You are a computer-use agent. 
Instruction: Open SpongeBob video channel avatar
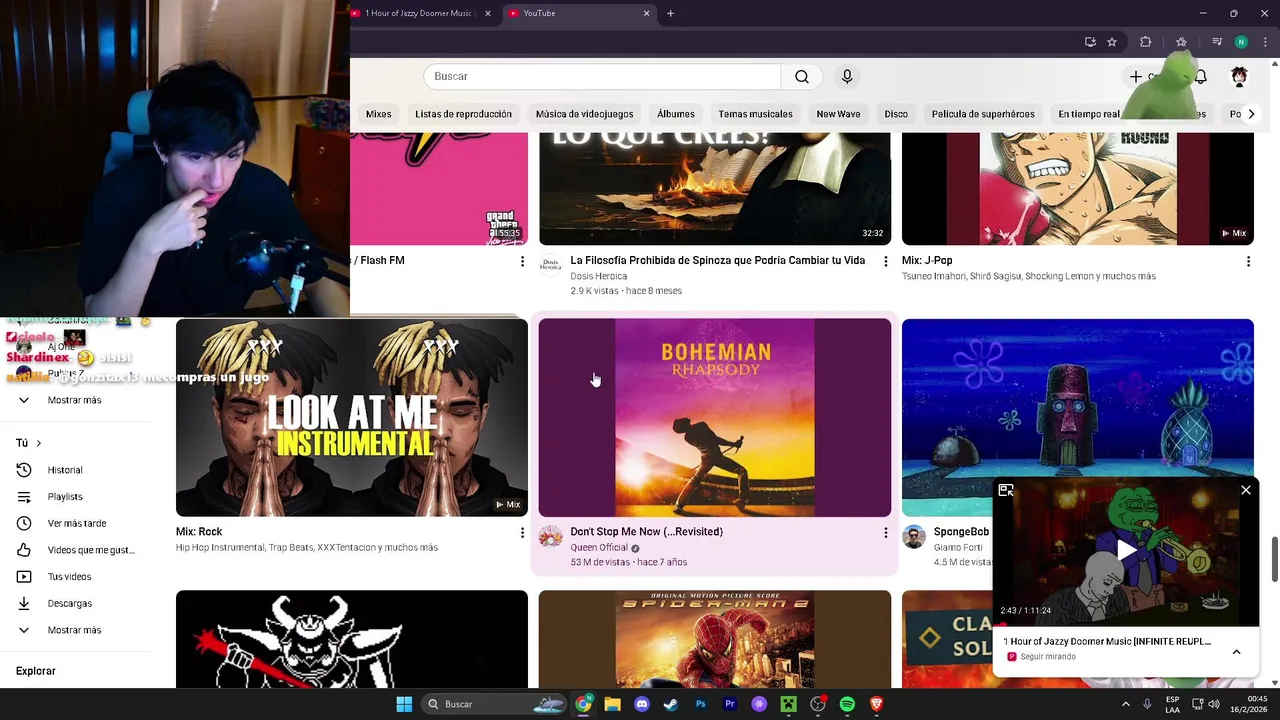pos(914,537)
